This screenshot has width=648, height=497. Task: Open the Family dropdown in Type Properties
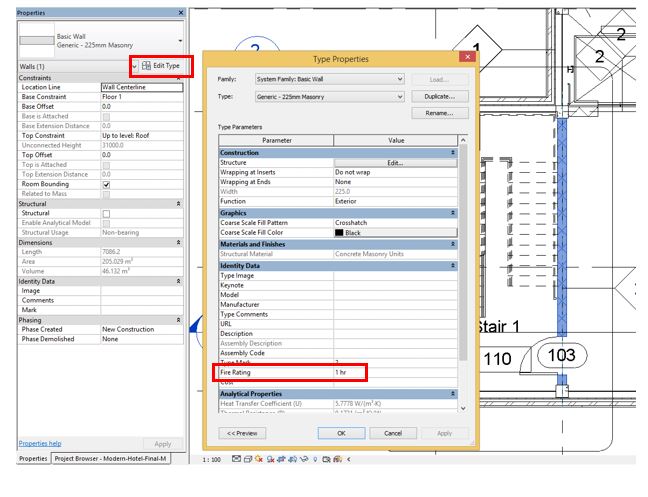[400, 78]
